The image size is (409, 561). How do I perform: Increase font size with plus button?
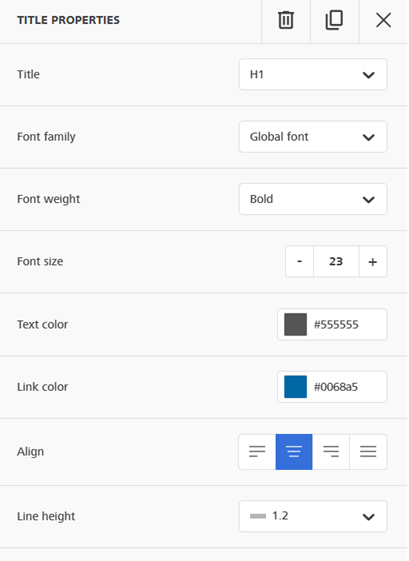pos(373,262)
